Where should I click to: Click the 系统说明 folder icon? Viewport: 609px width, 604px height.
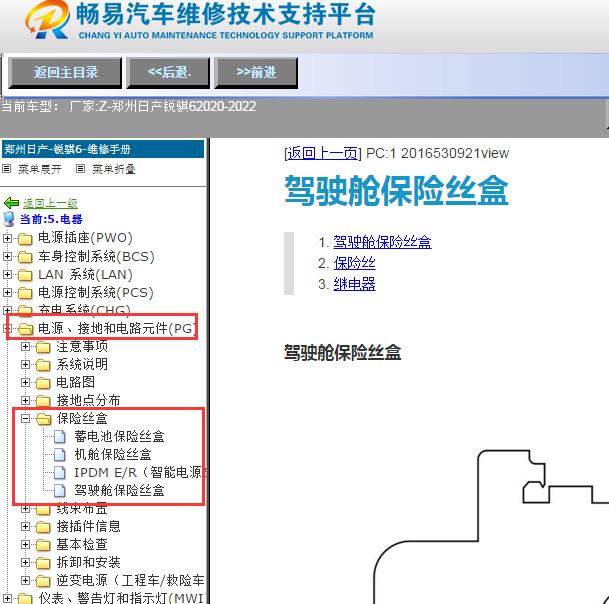coord(44,365)
